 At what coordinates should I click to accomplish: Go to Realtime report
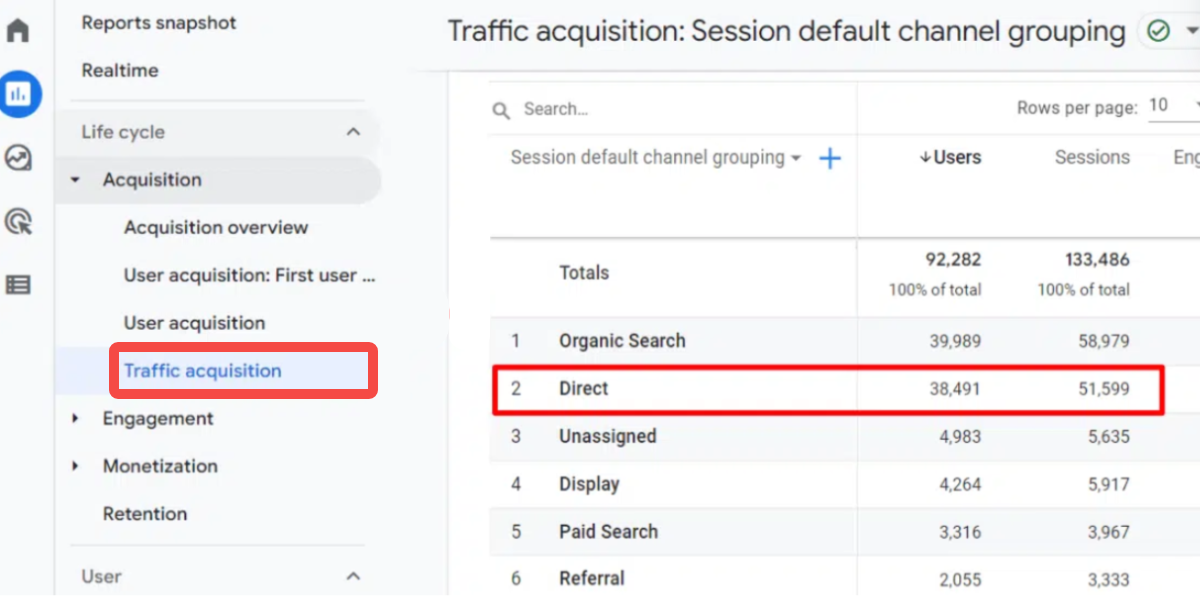coord(120,71)
